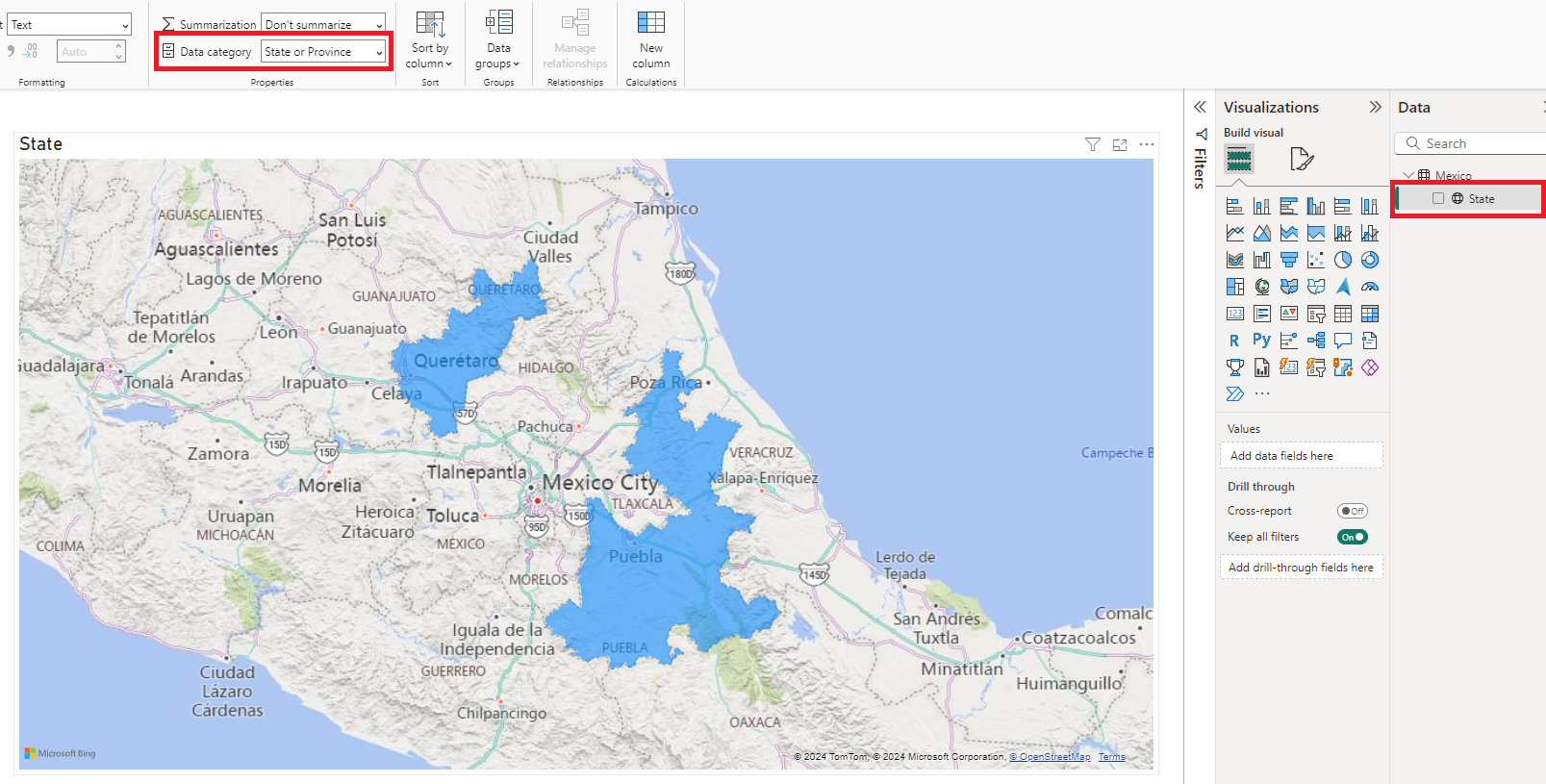Select the Treemap visual
The width and height of the screenshot is (1546, 784).
[1234, 287]
